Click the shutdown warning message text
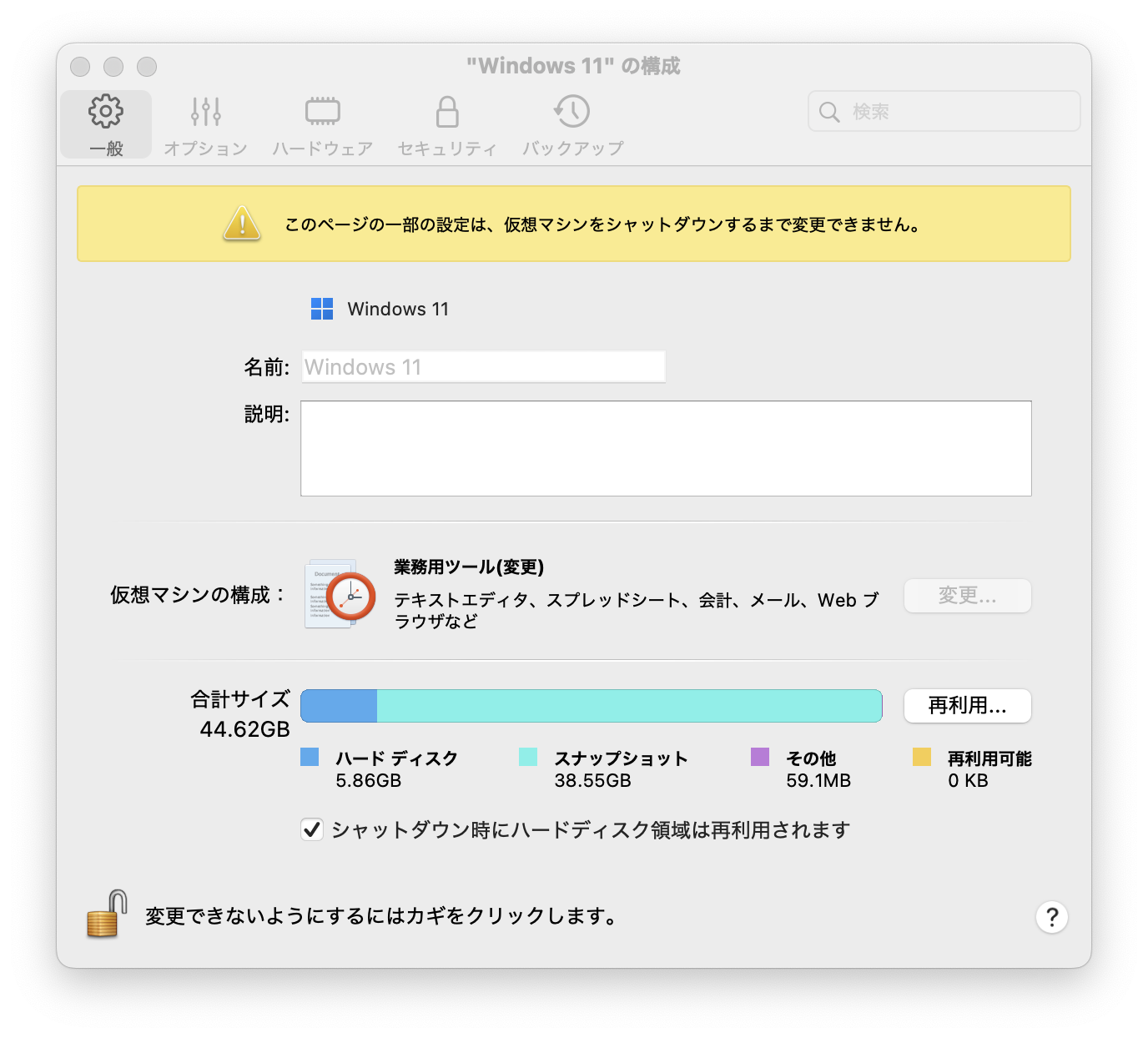 coord(603,224)
